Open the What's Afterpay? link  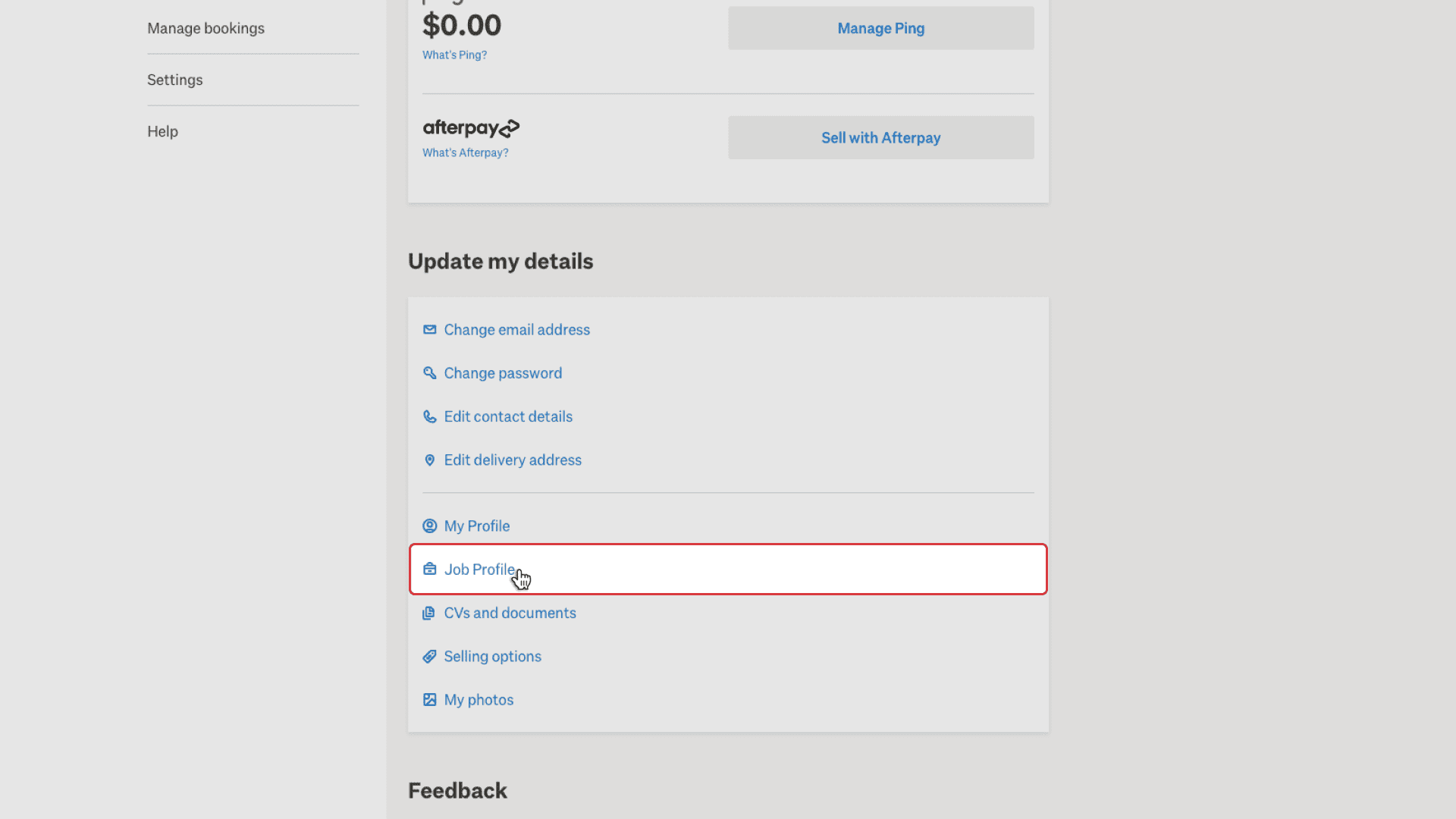tap(465, 152)
